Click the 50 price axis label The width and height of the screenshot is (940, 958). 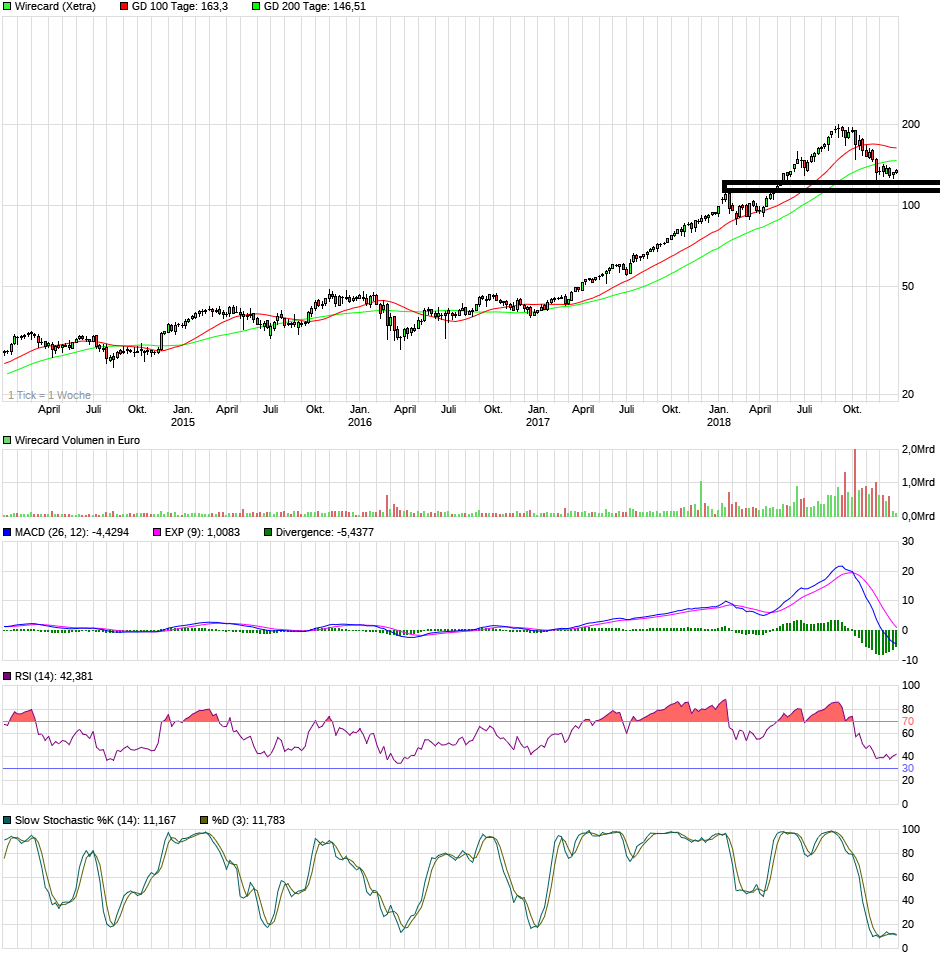coord(908,286)
